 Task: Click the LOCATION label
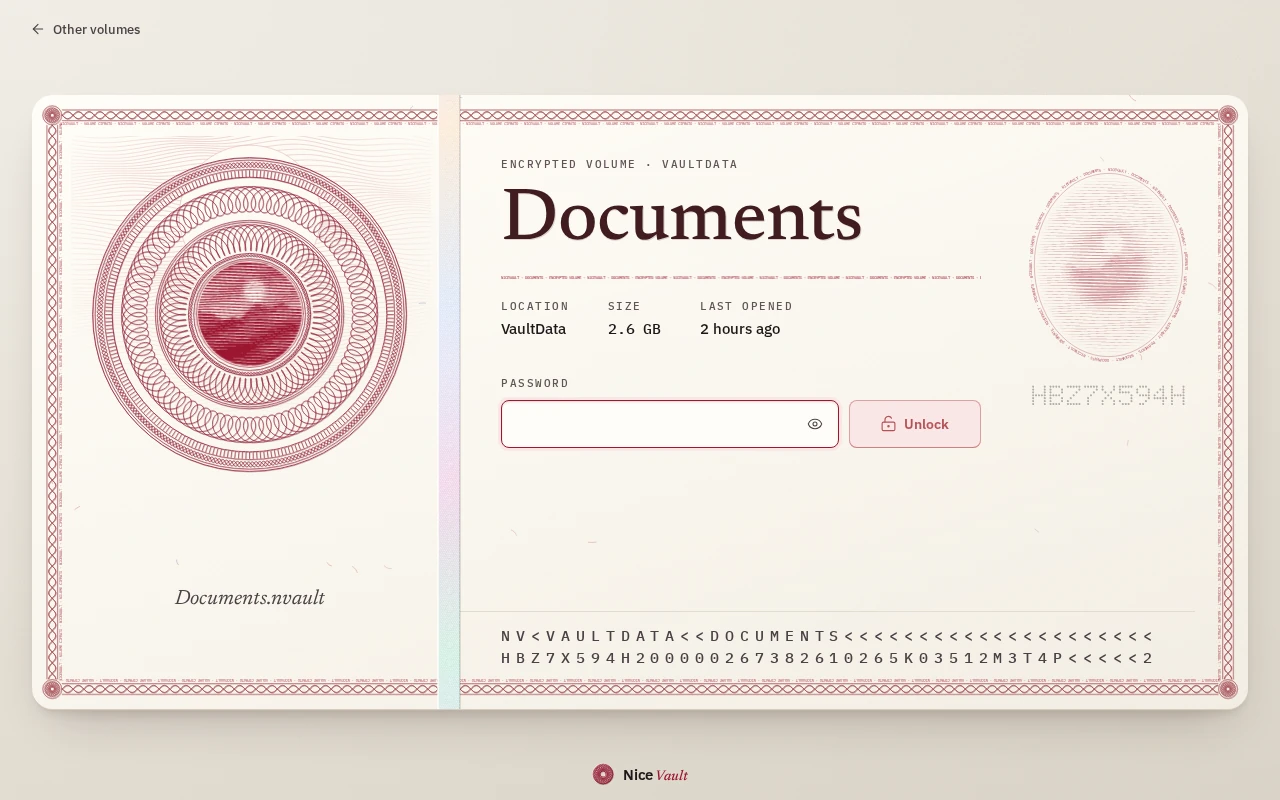click(x=535, y=306)
